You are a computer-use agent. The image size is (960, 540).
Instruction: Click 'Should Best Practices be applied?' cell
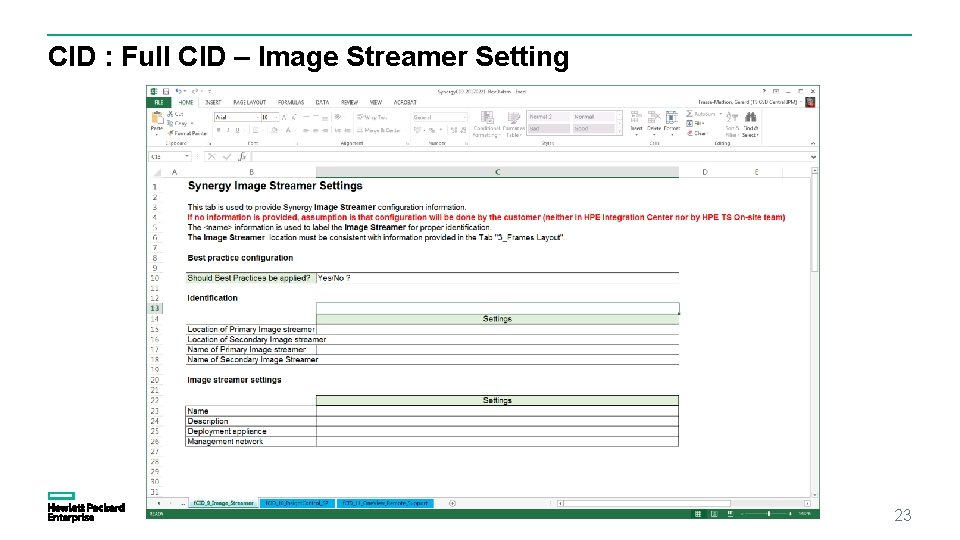(250, 278)
